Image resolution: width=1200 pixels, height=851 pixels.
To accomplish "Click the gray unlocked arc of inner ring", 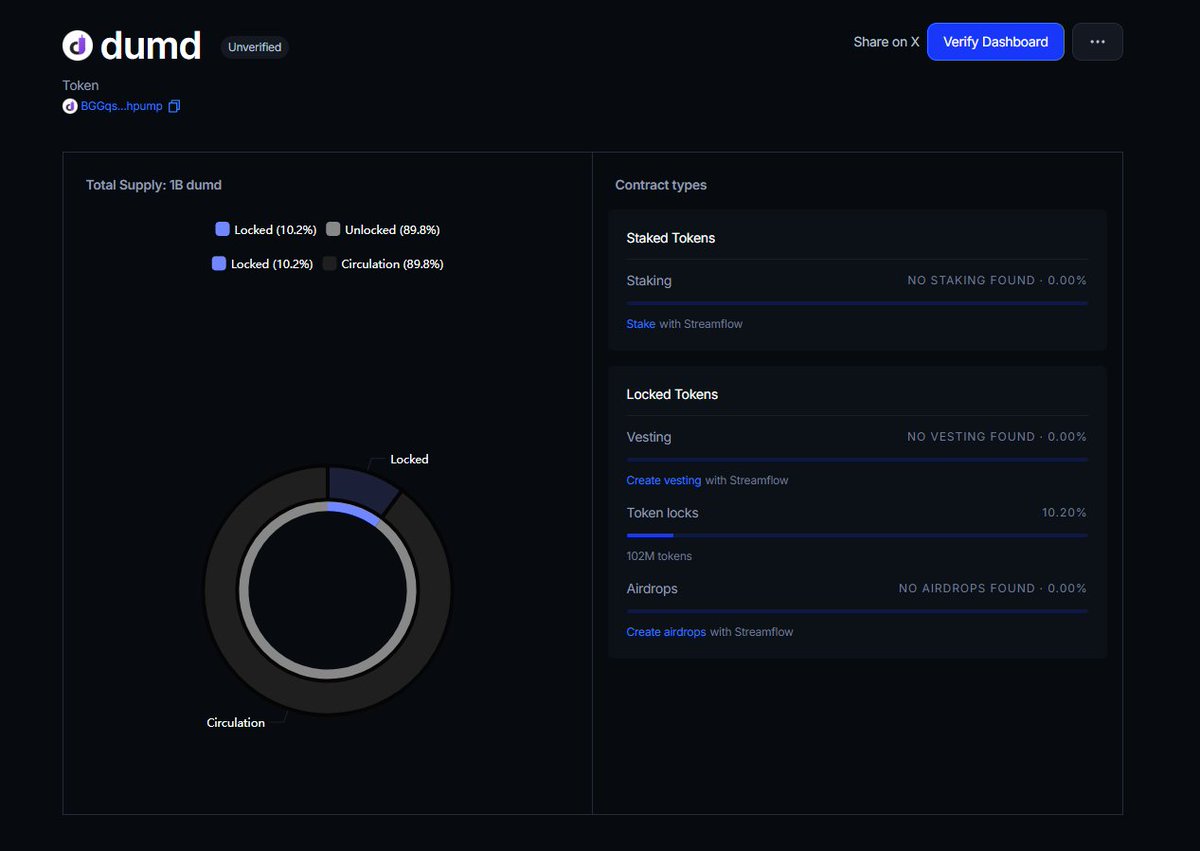I will [x=244, y=591].
